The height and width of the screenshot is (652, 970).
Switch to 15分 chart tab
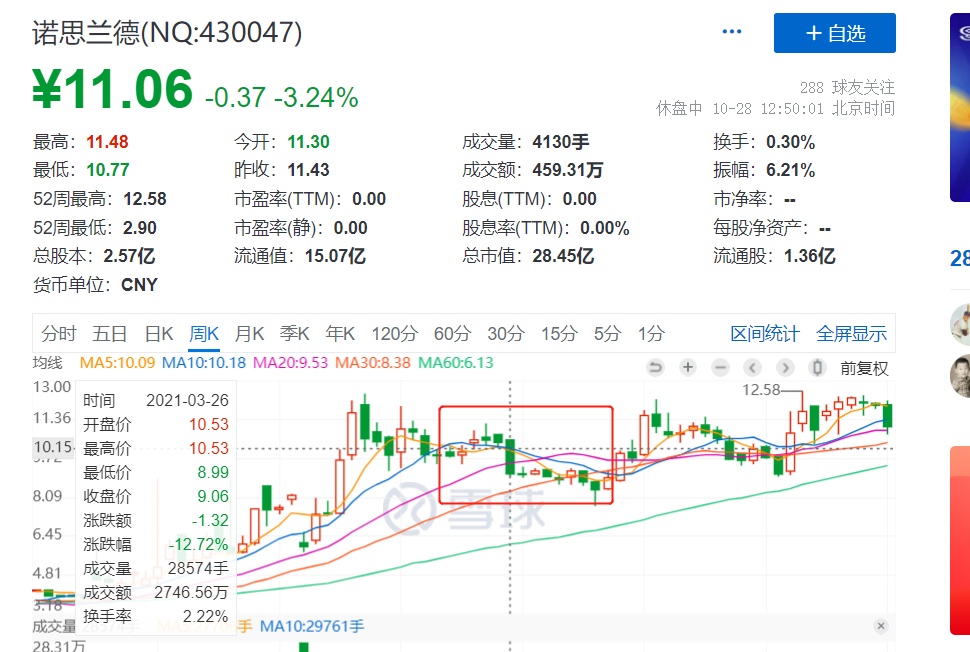pos(559,334)
